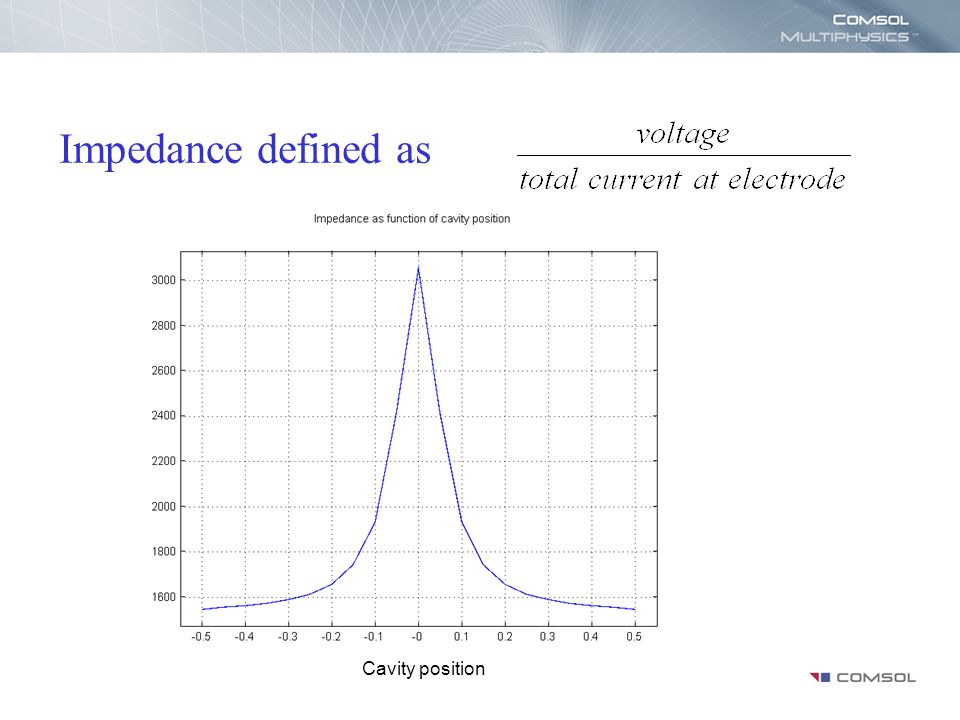The height and width of the screenshot is (720, 960).
Task: Click the x-axis tick label -0.1
Action: pos(373,637)
